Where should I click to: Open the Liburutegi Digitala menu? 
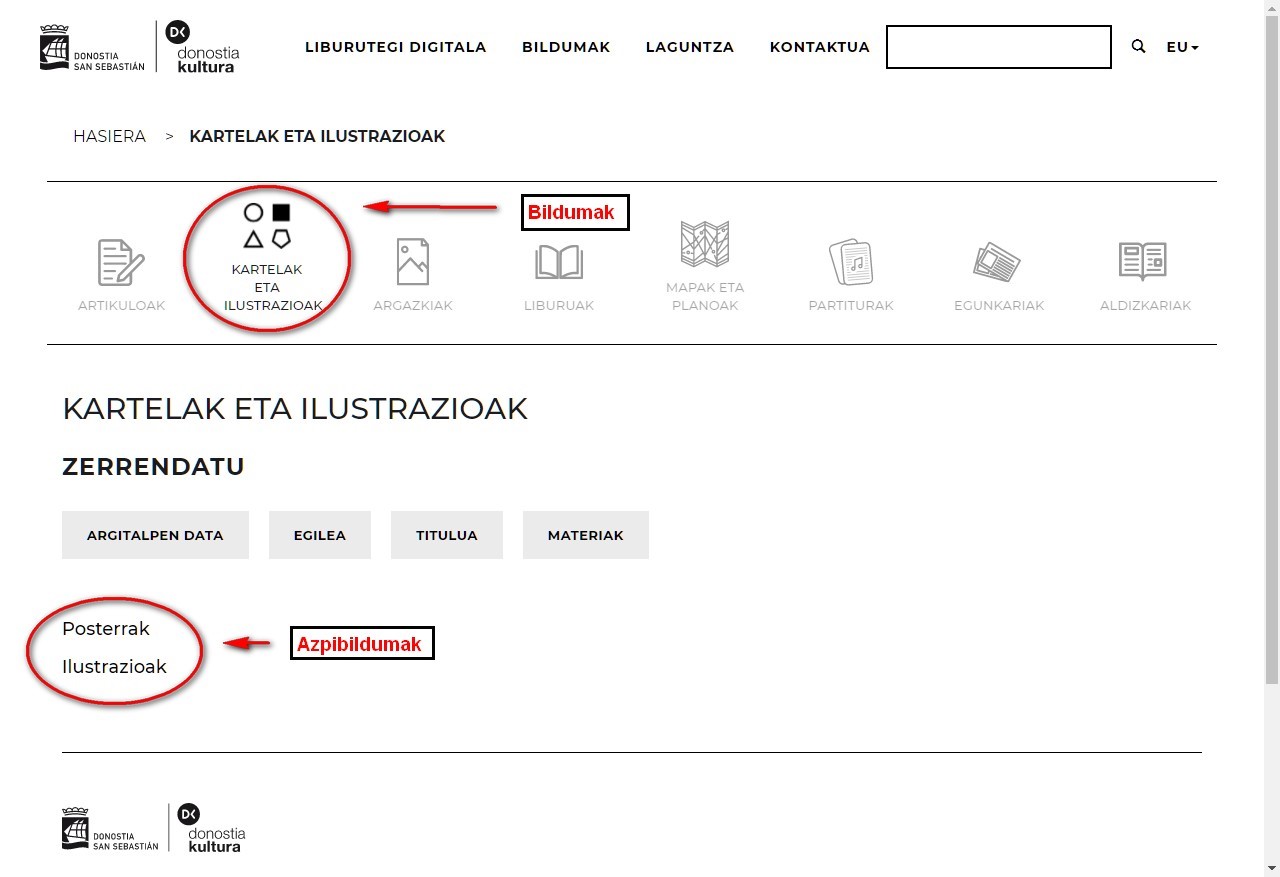(395, 47)
